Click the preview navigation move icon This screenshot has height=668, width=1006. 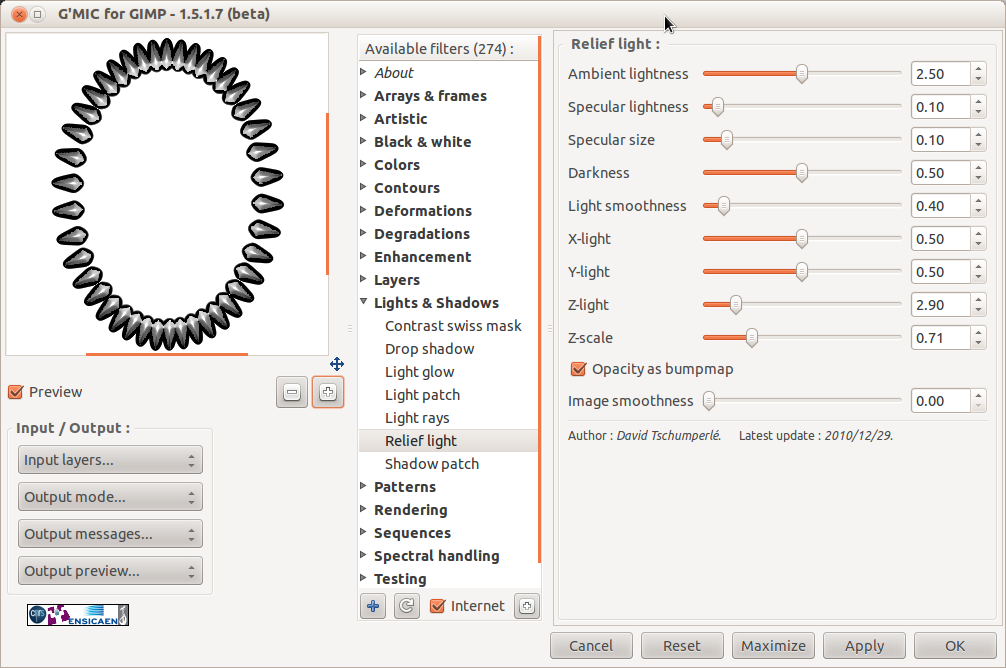click(337, 364)
